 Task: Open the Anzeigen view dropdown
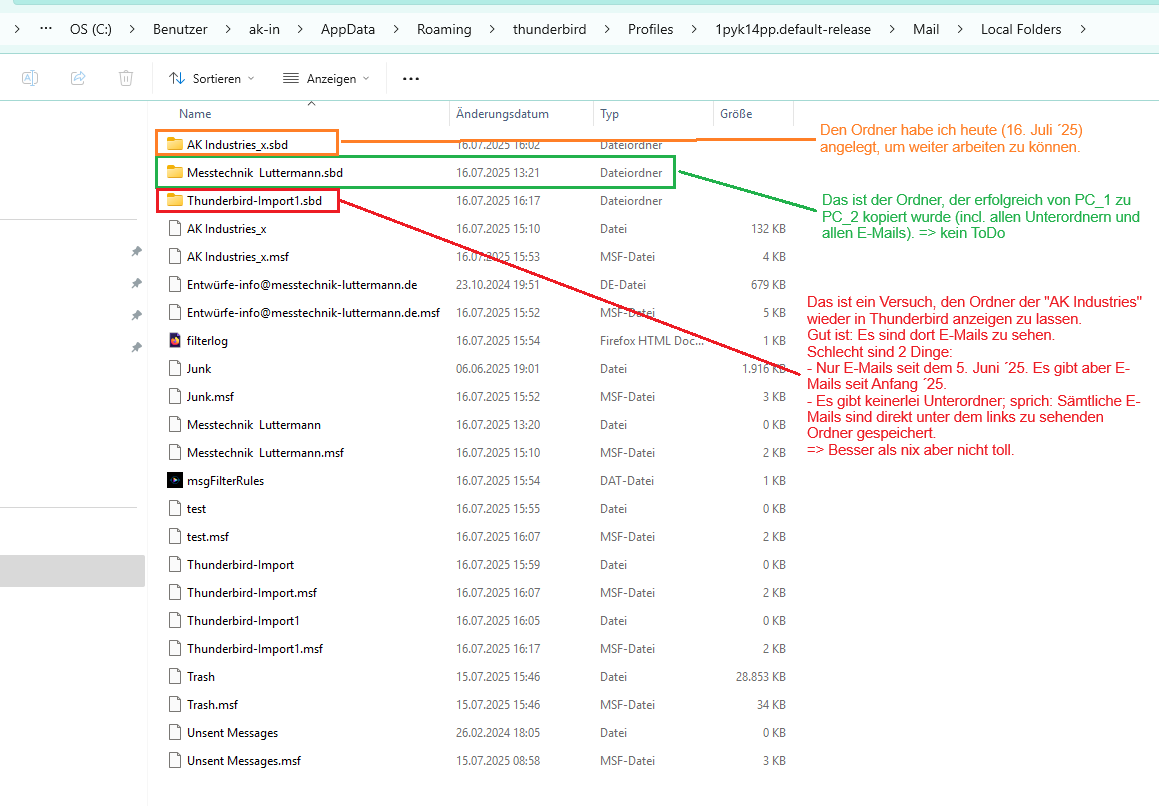point(326,78)
